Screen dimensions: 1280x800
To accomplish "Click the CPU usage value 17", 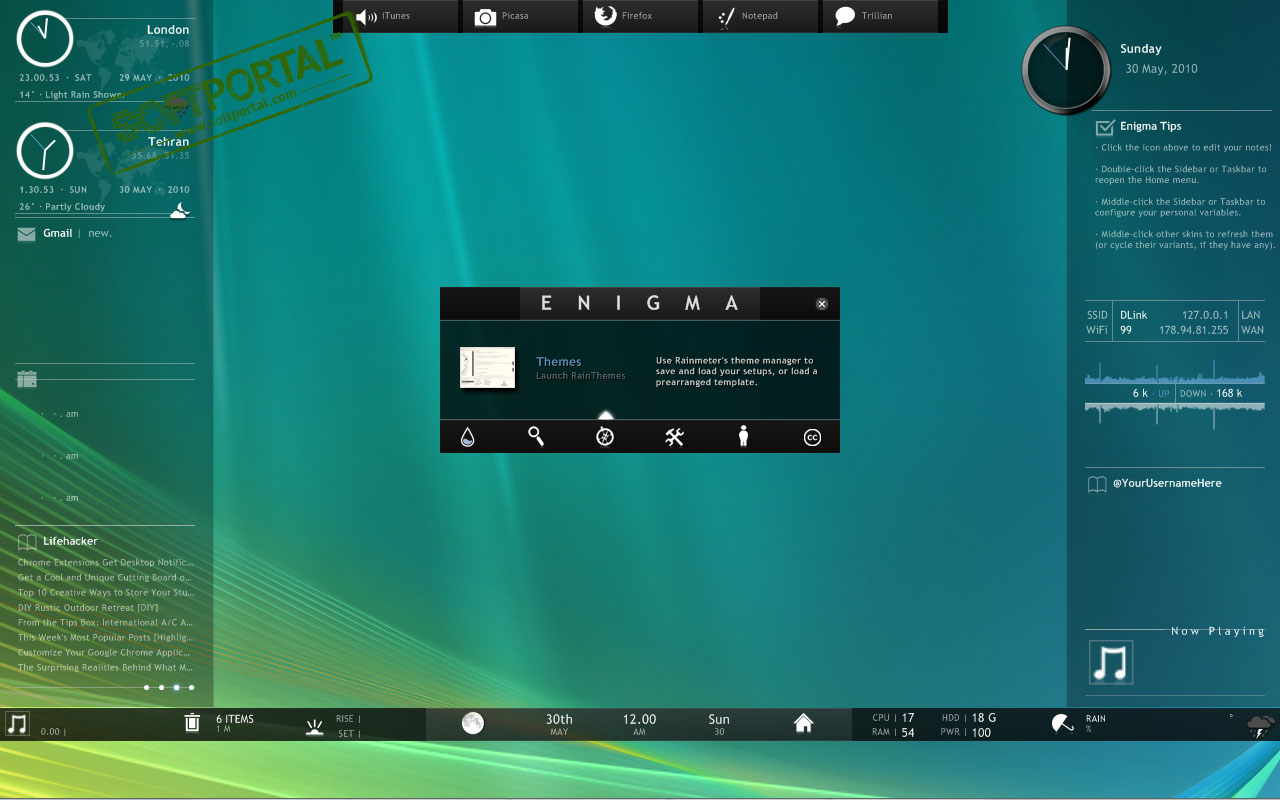I will pyautogui.click(x=908, y=718).
